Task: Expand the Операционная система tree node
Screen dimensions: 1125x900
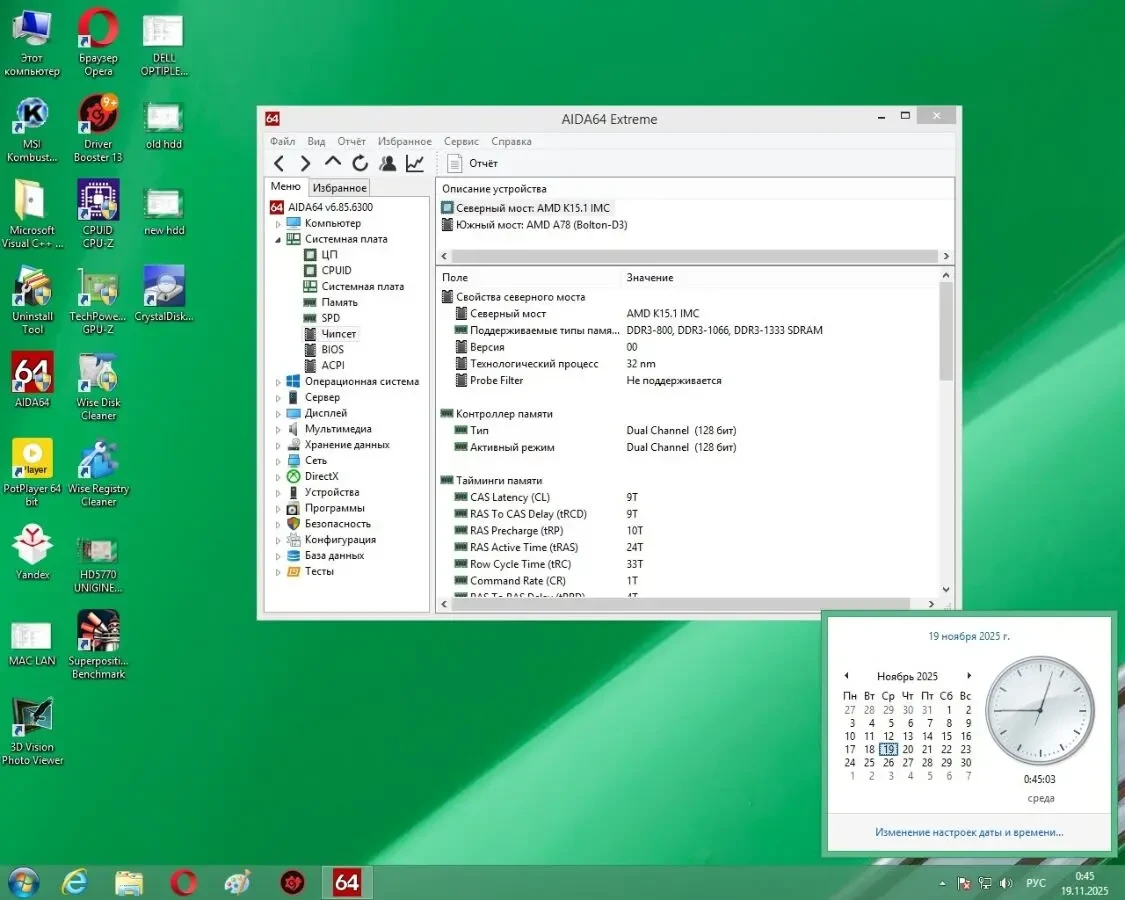Action: tap(279, 382)
